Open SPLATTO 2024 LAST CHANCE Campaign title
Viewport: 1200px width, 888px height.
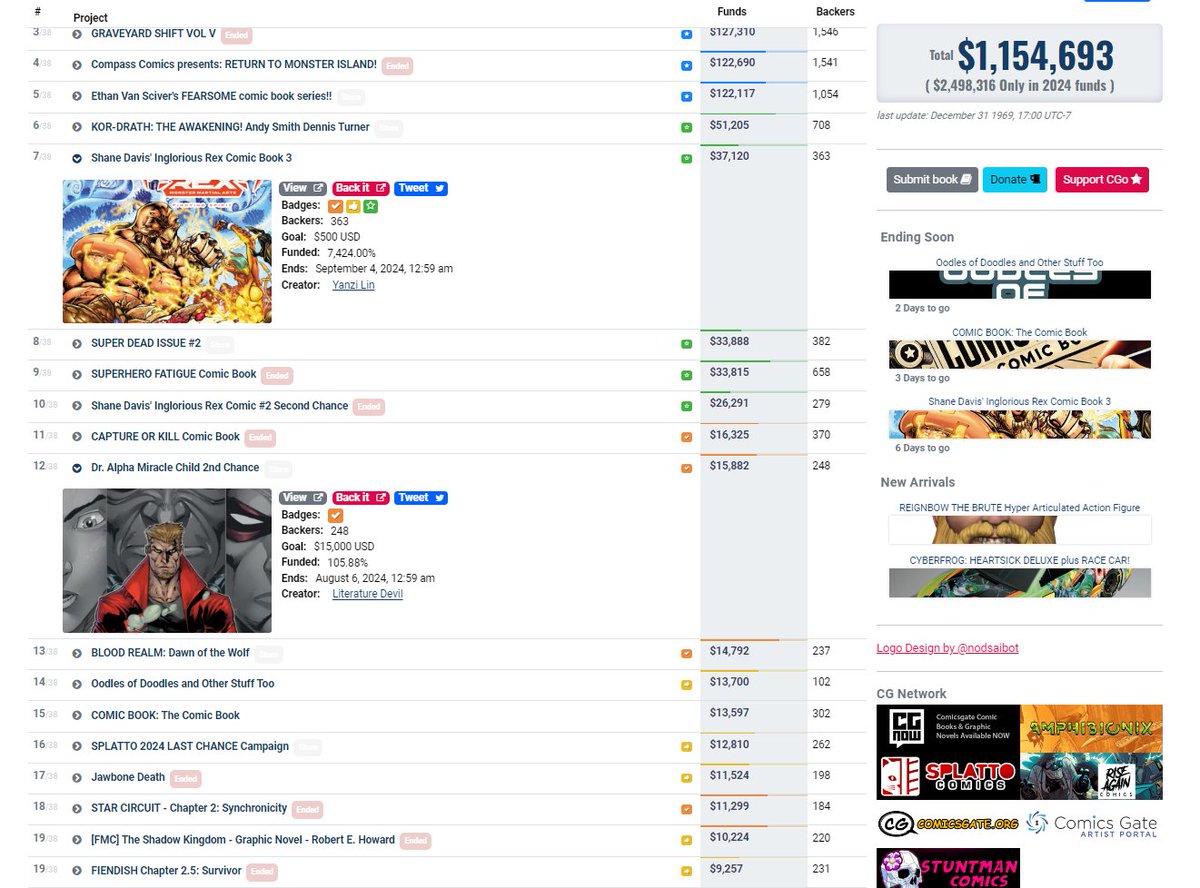pyautogui.click(x=190, y=746)
